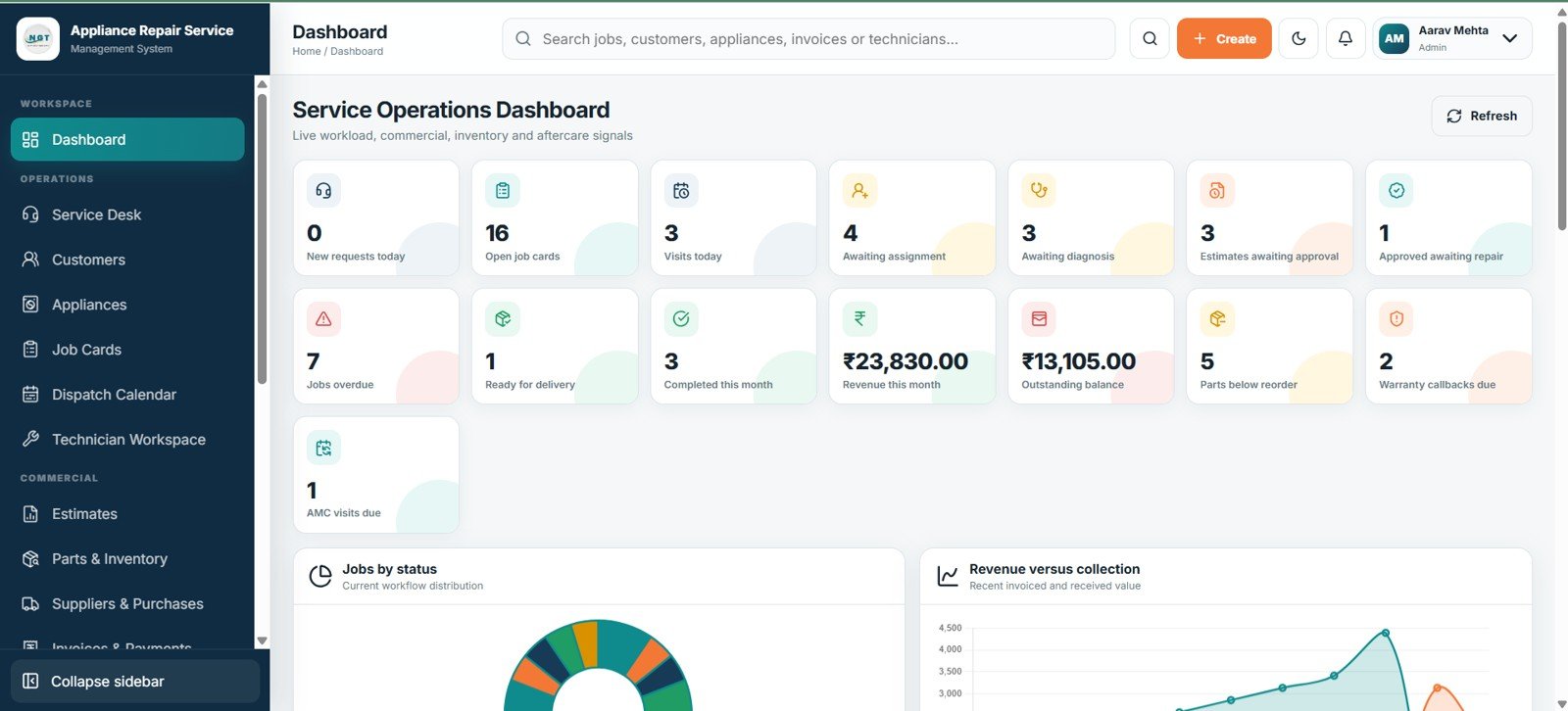1568x711 pixels.
Task: Click the '₹13,105.00' outstanding balance value
Action: 1079,361
